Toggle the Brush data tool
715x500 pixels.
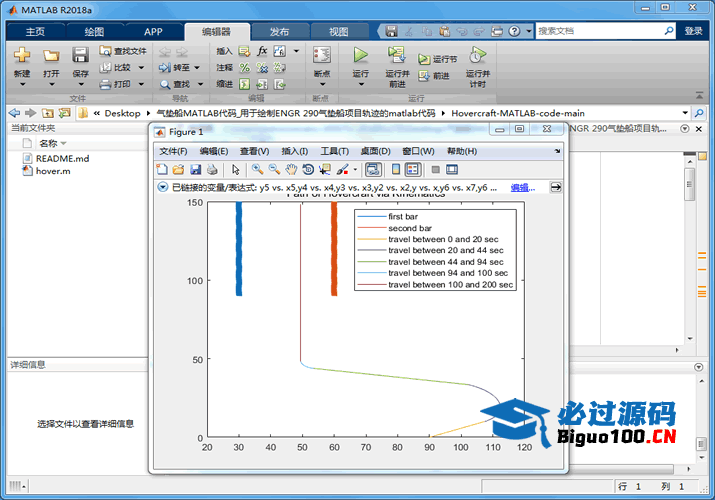[342, 170]
